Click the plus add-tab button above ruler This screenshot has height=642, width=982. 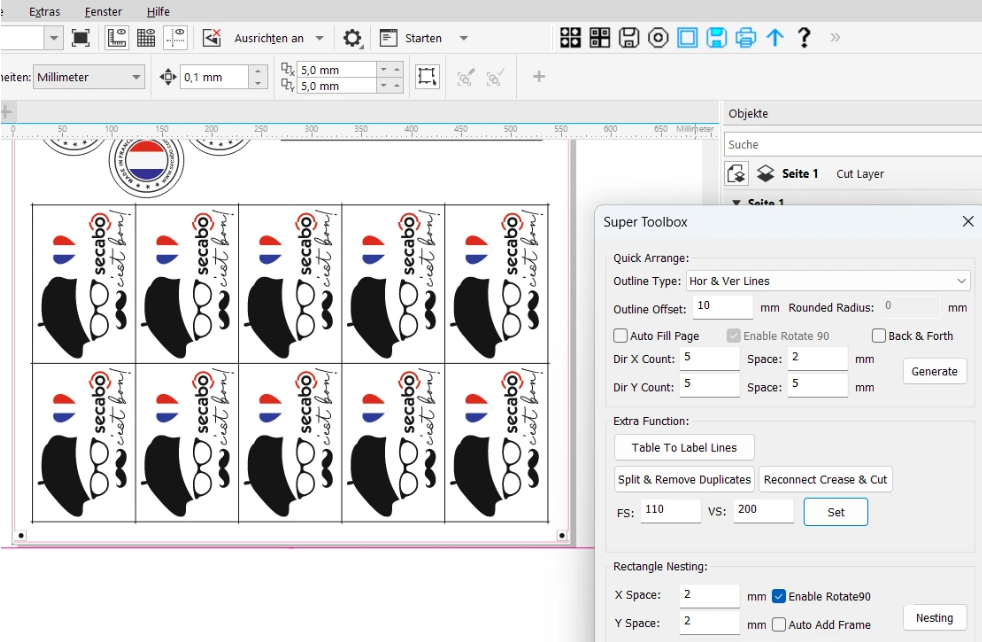pyautogui.click(x=6, y=113)
